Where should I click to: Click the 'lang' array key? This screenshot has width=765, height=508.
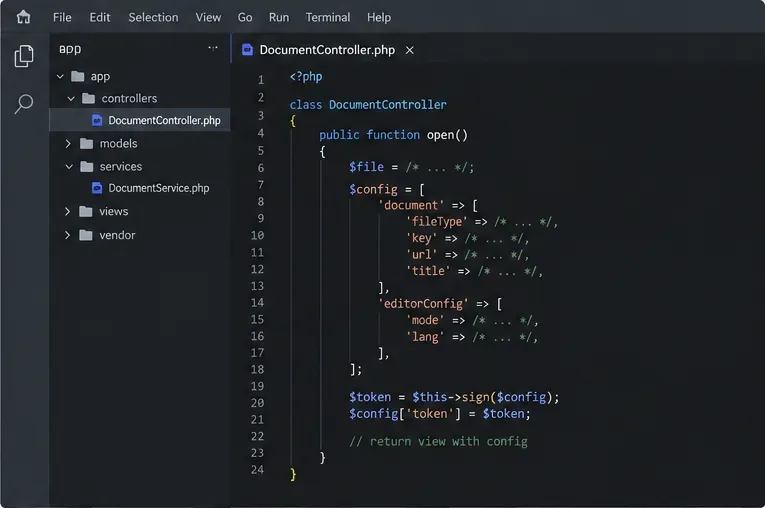coord(425,337)
